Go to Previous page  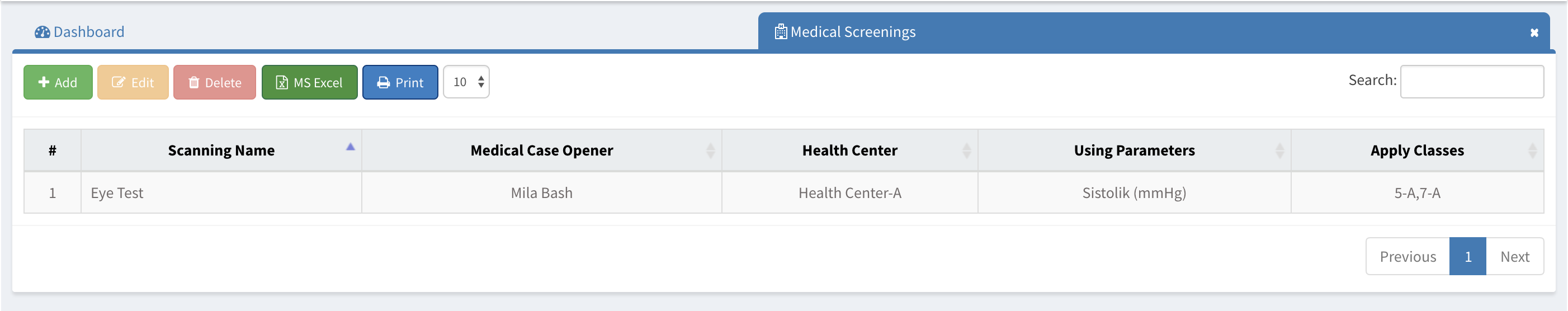point(1407,256)
